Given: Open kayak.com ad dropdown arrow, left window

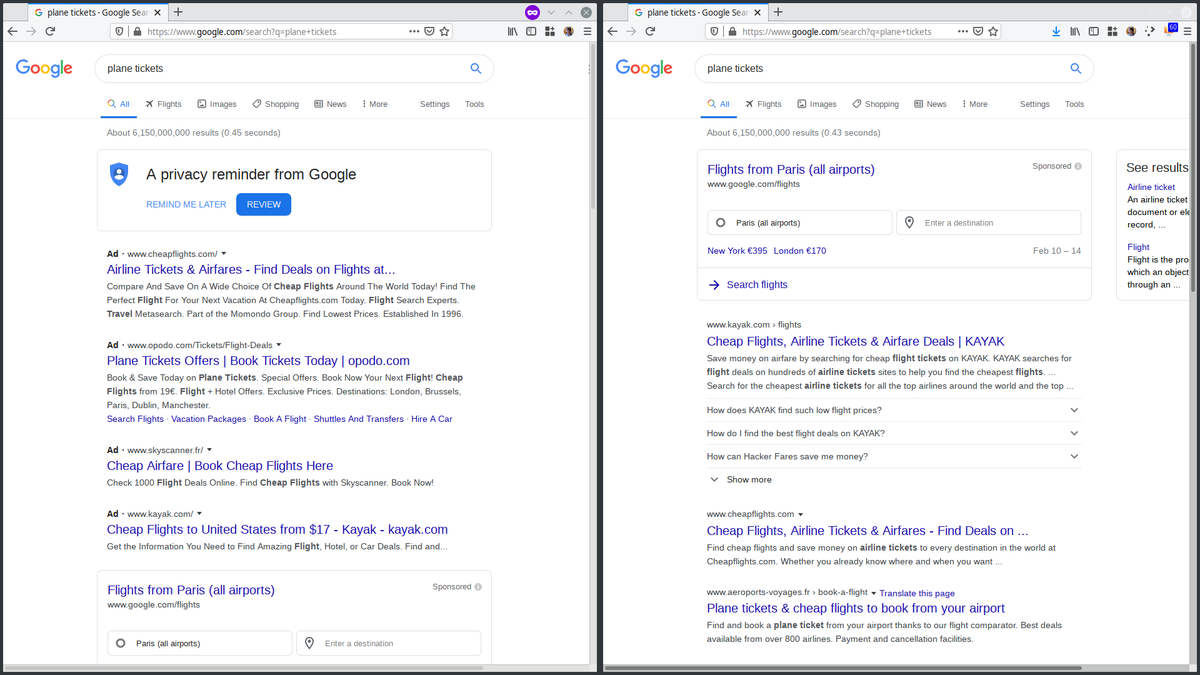Looking at the screenshot, I should [x=199, y=513].
